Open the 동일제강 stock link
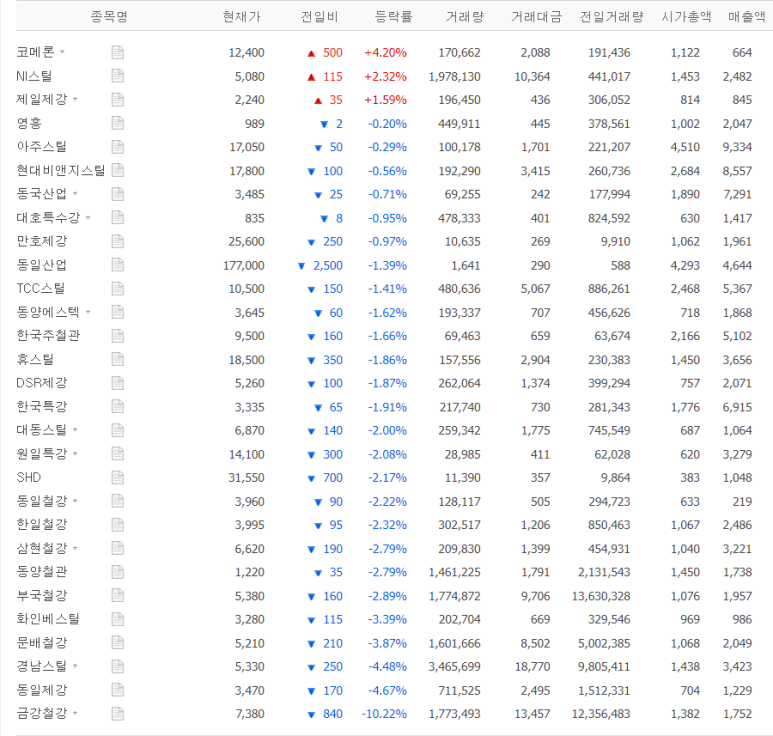Viewport: 773px width, 736px height. (41, 690)
